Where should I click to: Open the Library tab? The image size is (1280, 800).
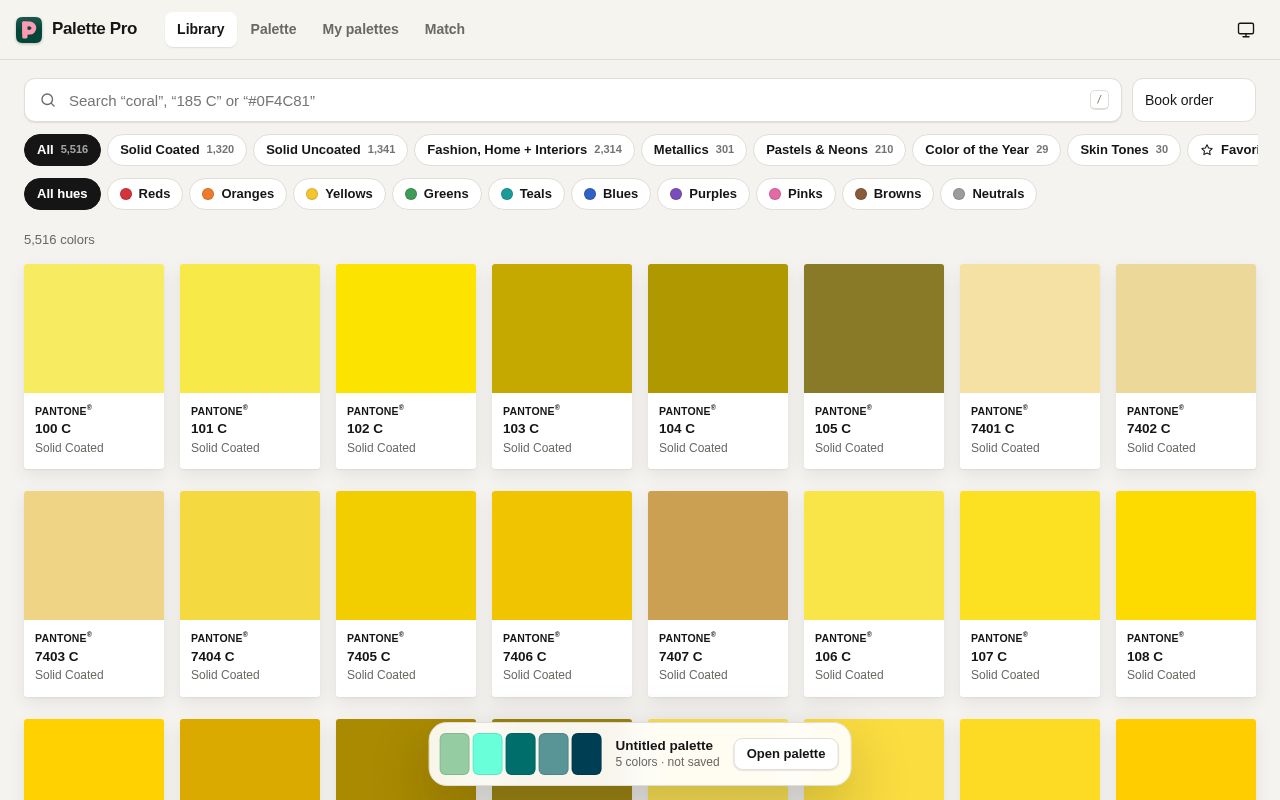tap(201, 29)
